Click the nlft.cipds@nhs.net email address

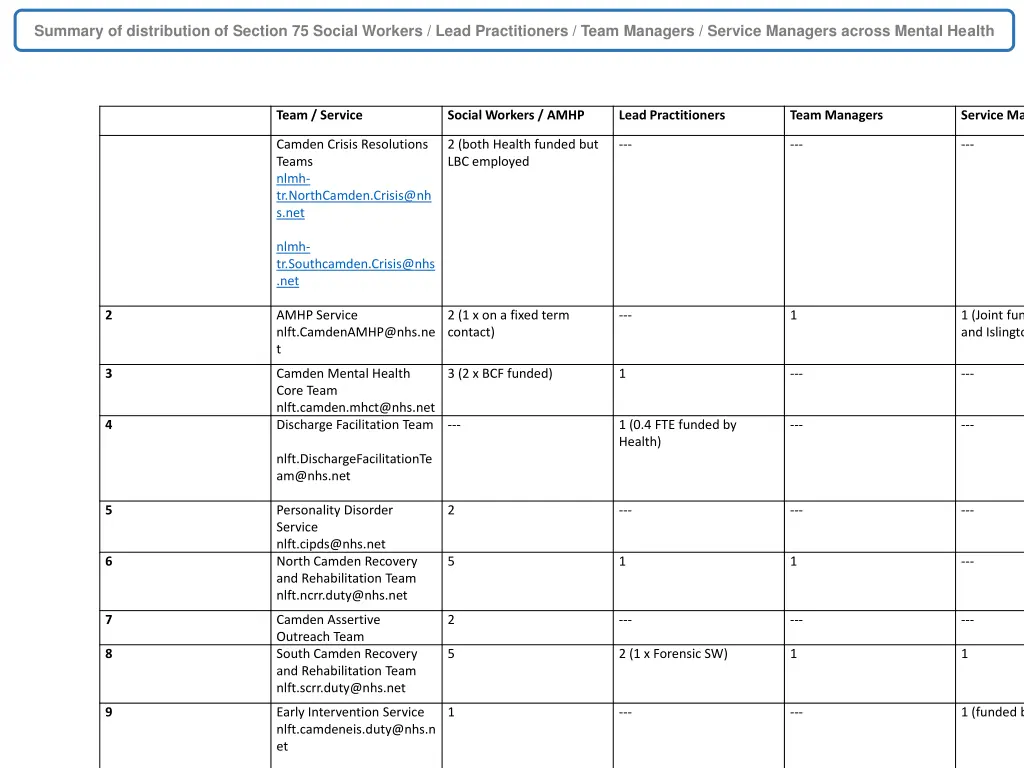330,543
